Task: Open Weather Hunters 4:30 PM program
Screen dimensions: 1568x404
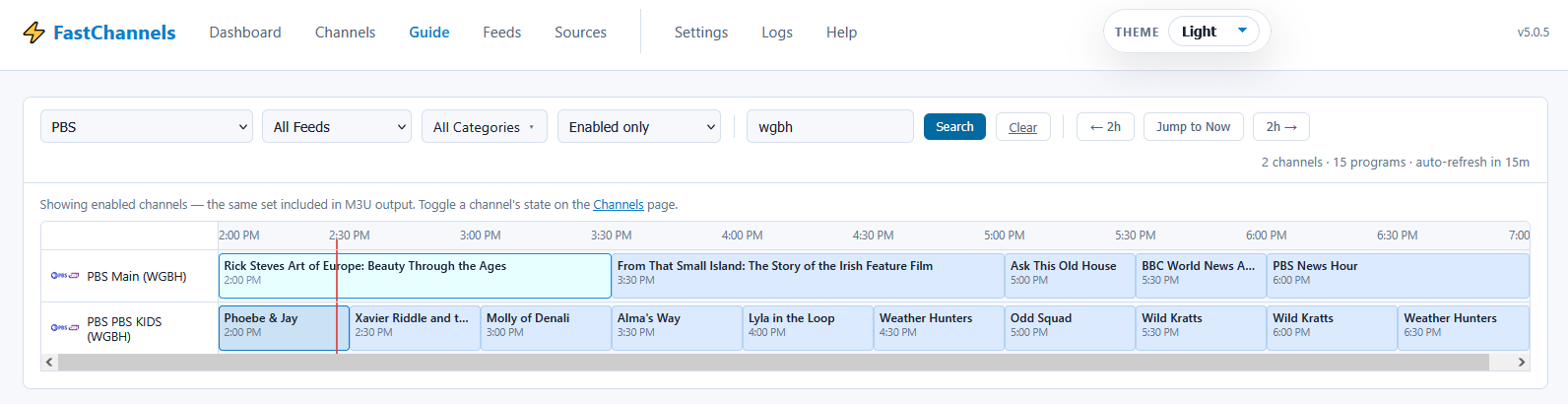Action: click(939, 328)
